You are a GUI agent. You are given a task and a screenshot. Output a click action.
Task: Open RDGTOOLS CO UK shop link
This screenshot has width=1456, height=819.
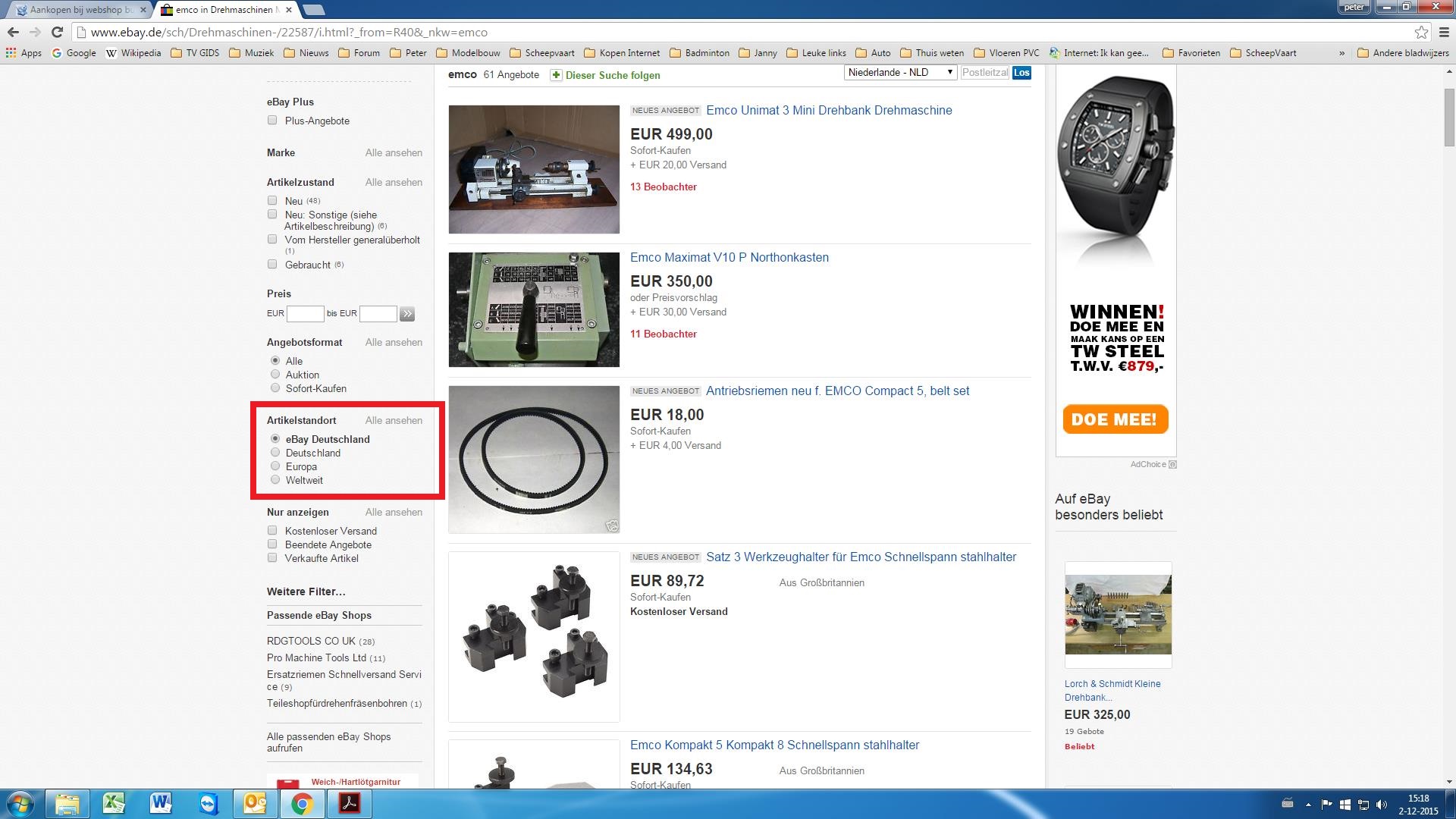[311, 641]
